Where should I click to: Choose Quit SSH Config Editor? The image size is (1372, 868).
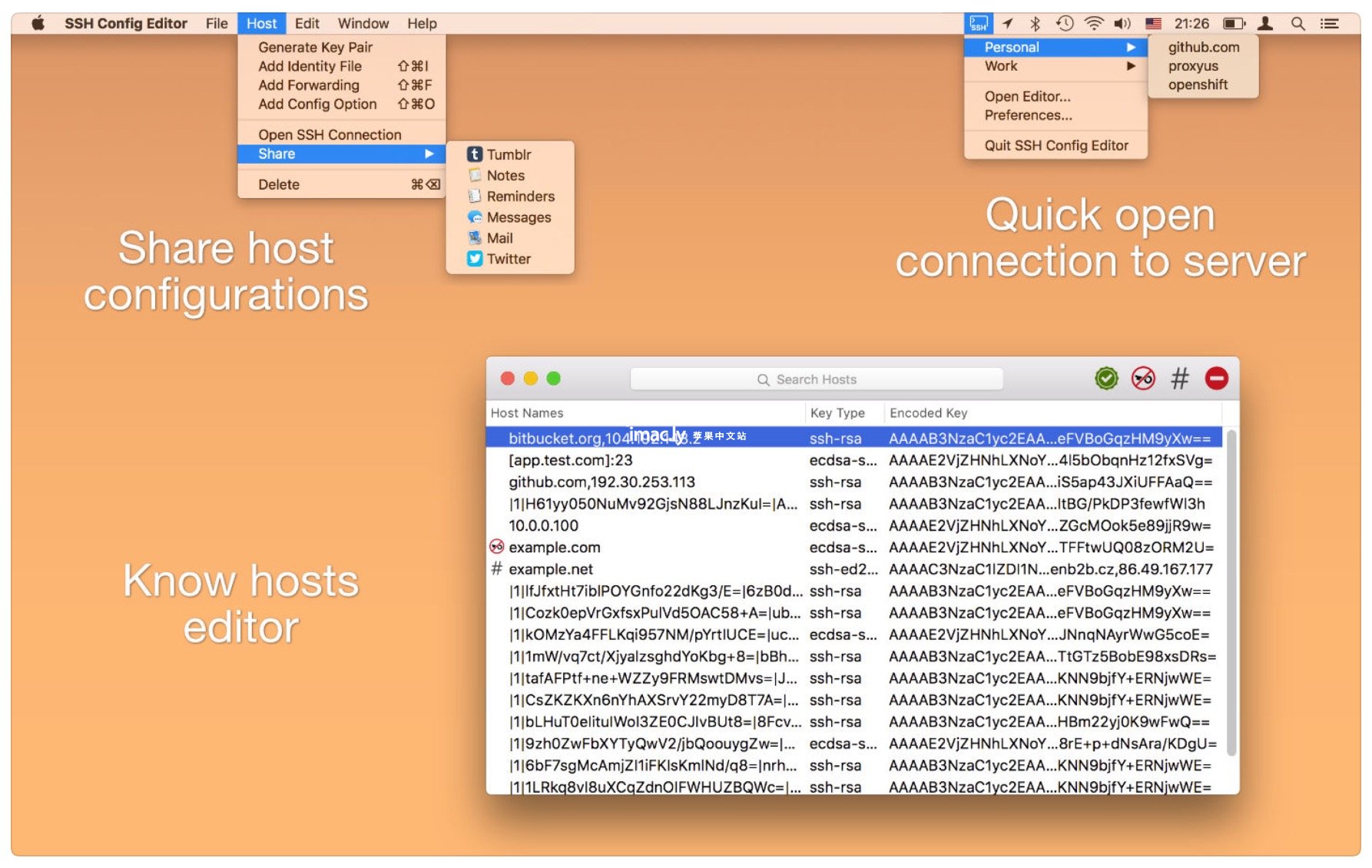tap(1056, 145)
